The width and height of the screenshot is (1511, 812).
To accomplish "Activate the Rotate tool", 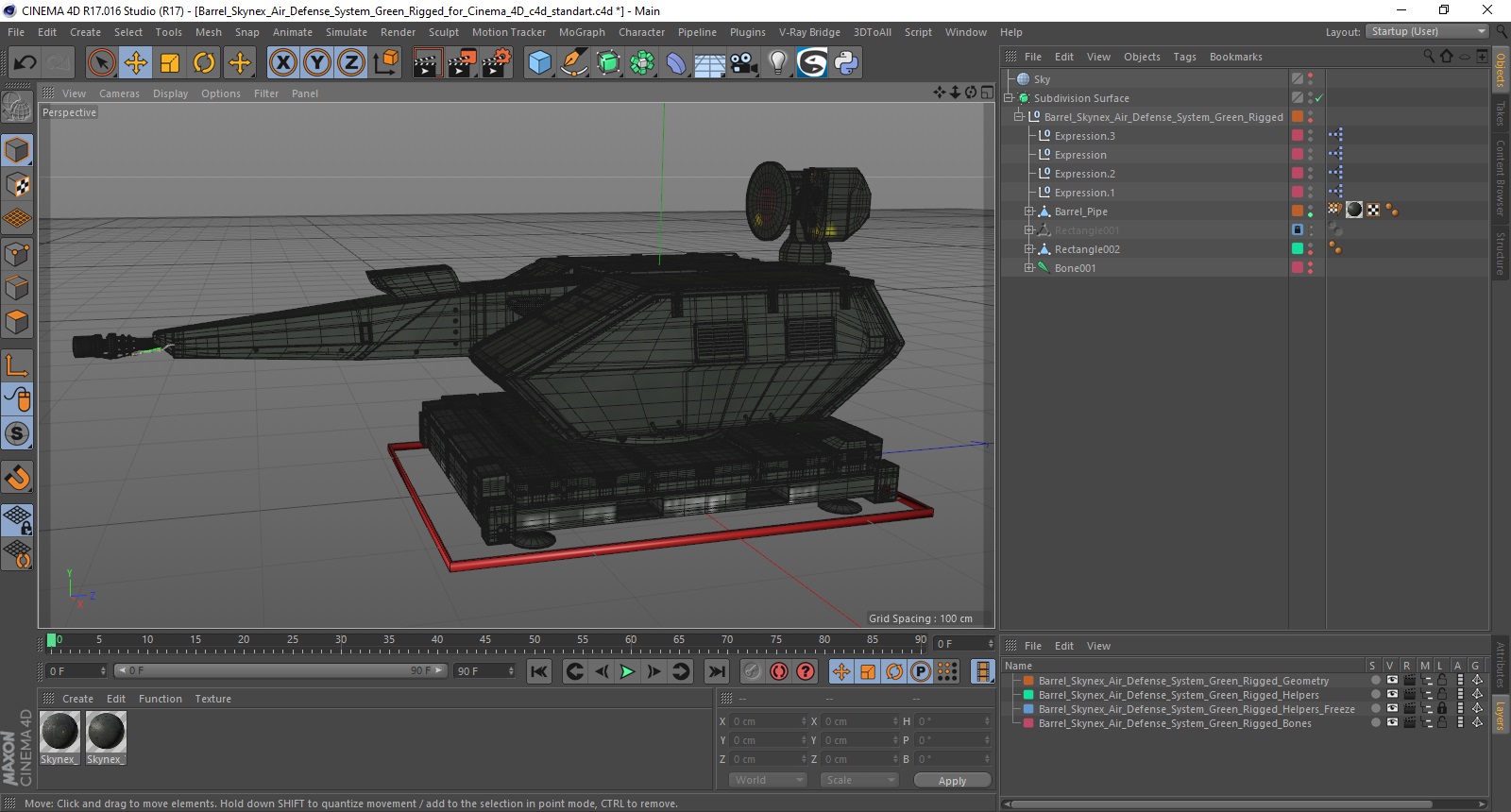I will tap(204, 63).
